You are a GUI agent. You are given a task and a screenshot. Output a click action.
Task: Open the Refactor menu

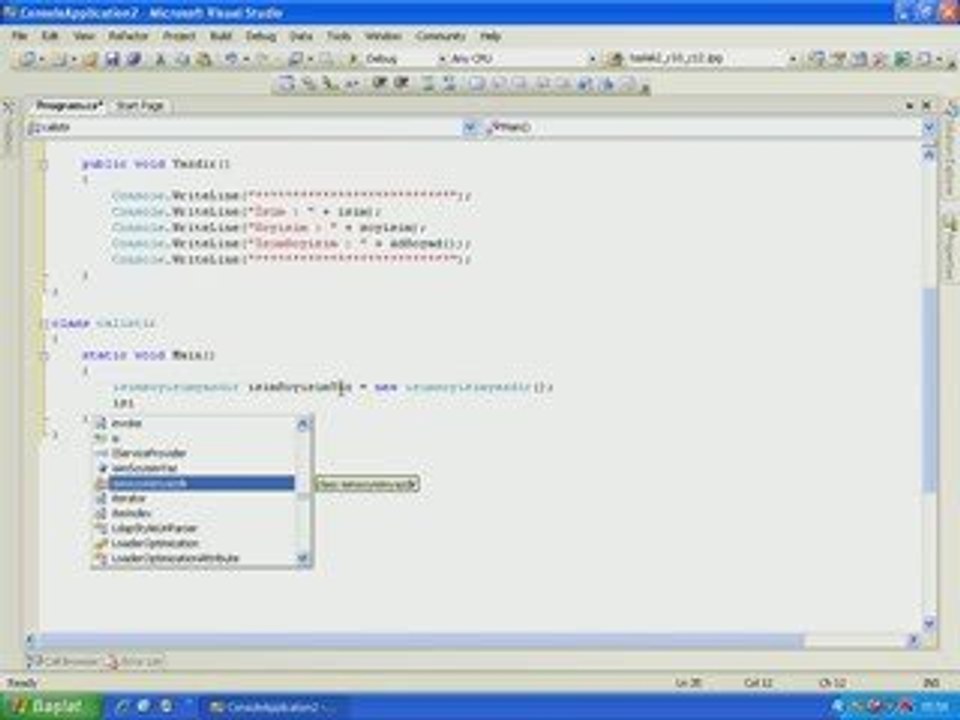128,36
